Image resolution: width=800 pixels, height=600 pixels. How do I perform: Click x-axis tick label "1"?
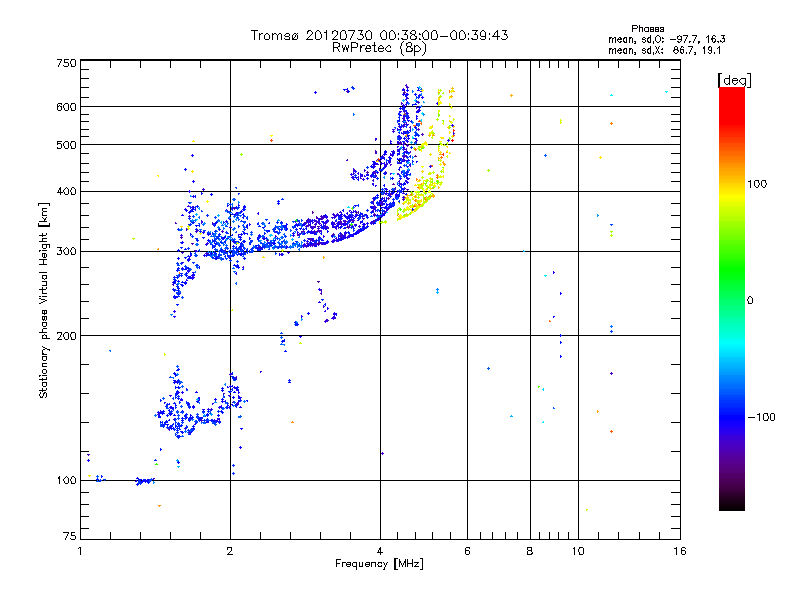point(80,551)
